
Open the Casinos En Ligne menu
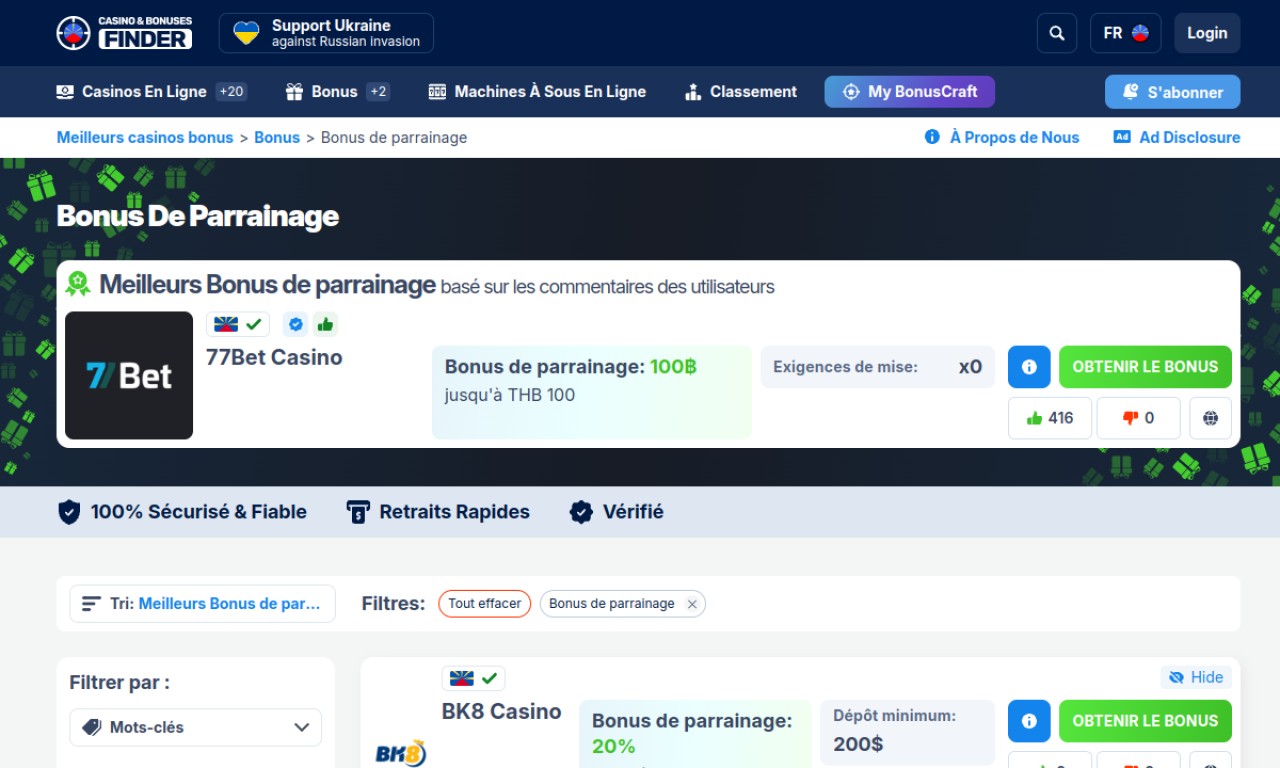tap(151, 92)
